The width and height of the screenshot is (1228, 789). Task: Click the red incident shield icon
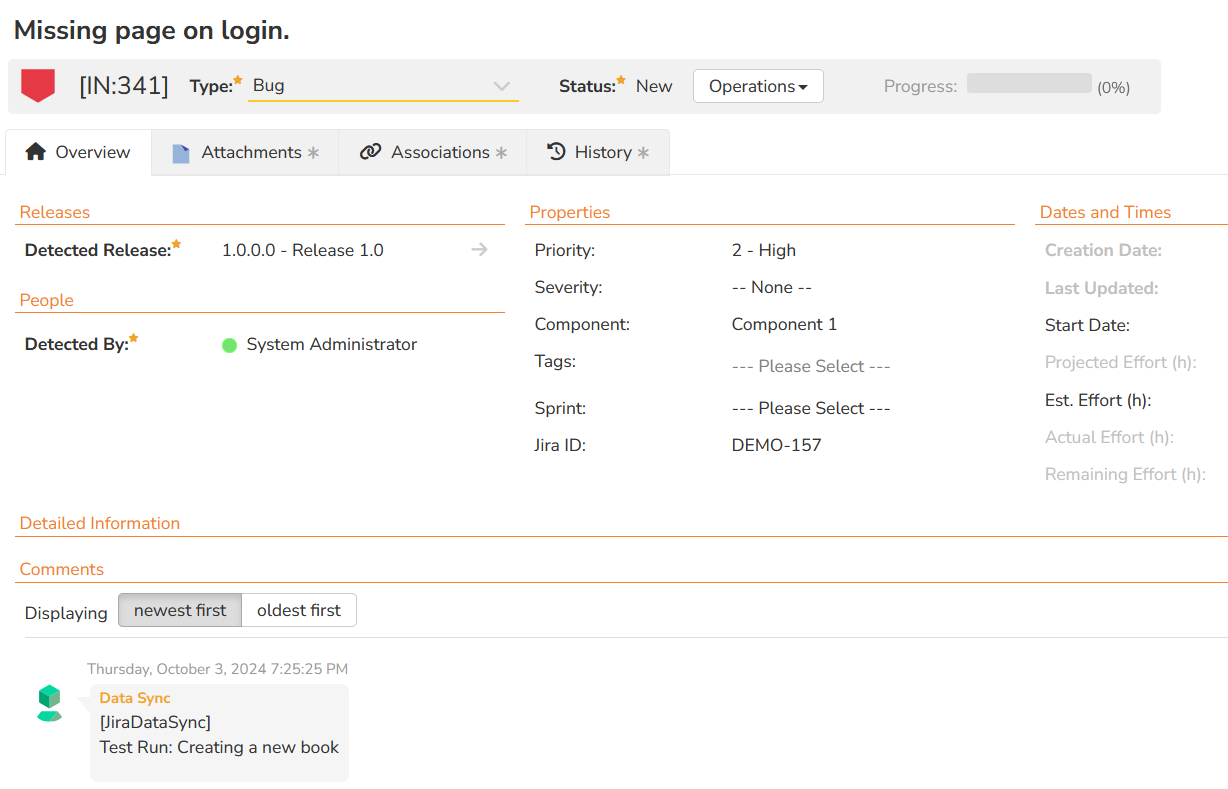(x=38, y=86)
